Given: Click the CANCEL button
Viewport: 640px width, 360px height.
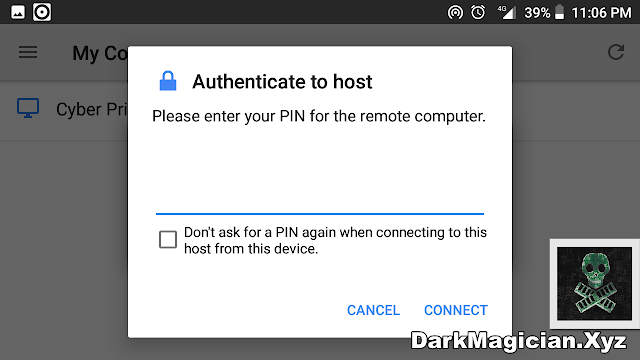Looking at the screenshot, I should pyautogui.click(x=373, y=310).
